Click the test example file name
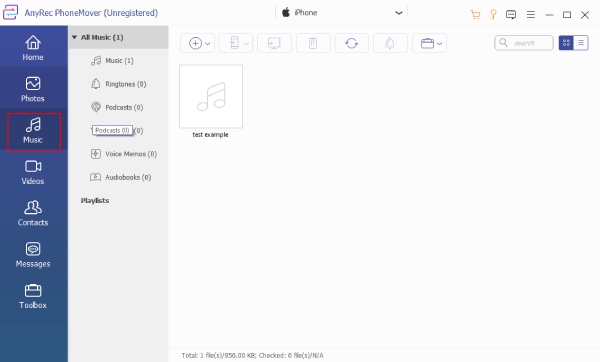Screen dimensions: 600x362 coord(210,135)
